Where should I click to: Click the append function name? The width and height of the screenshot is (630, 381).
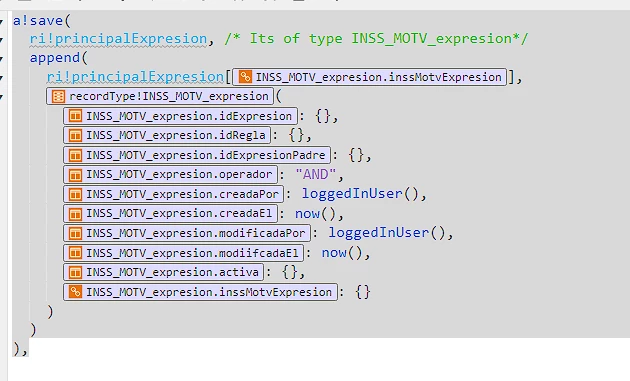(55, 58)
